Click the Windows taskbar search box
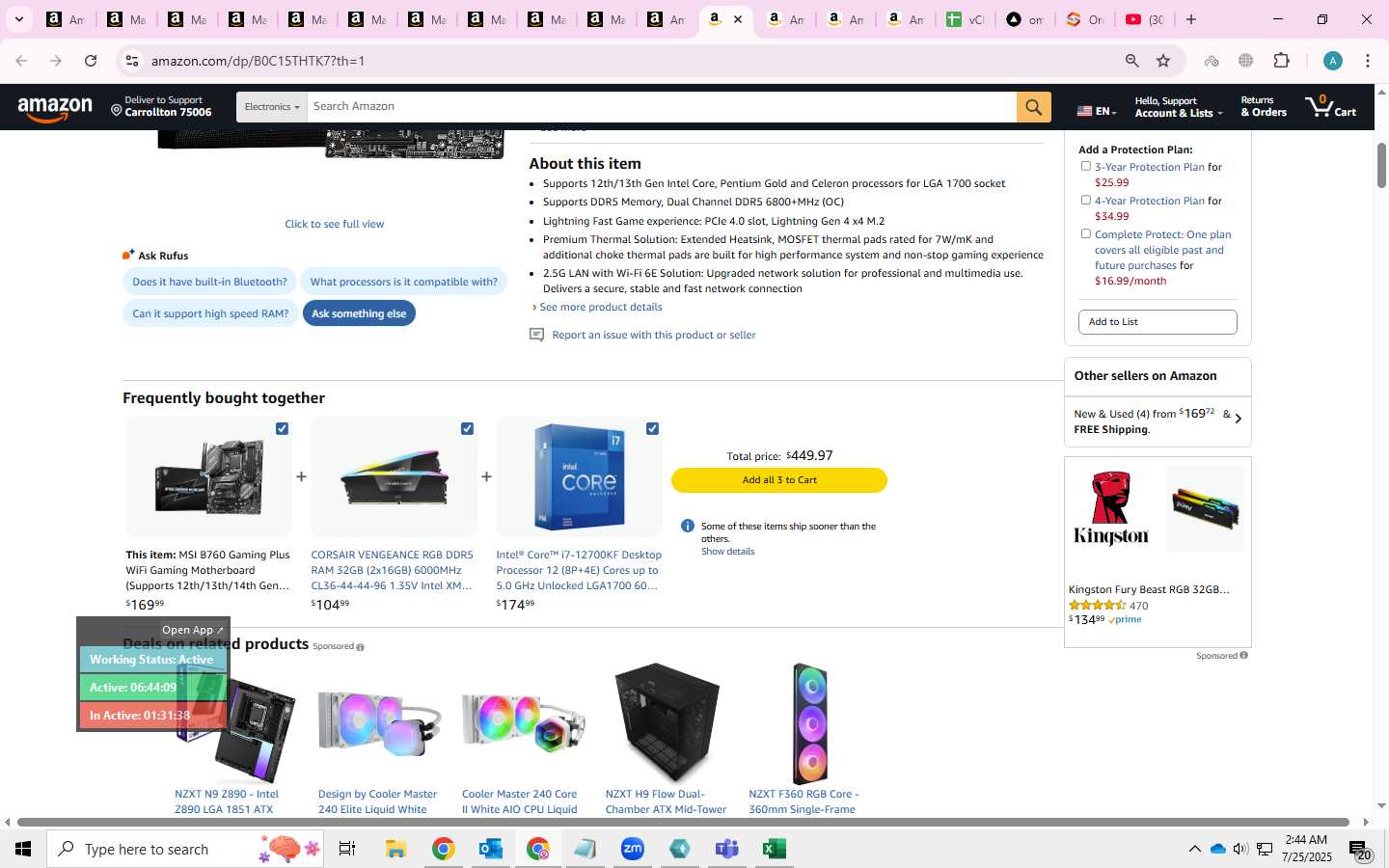 coord(185,849)
